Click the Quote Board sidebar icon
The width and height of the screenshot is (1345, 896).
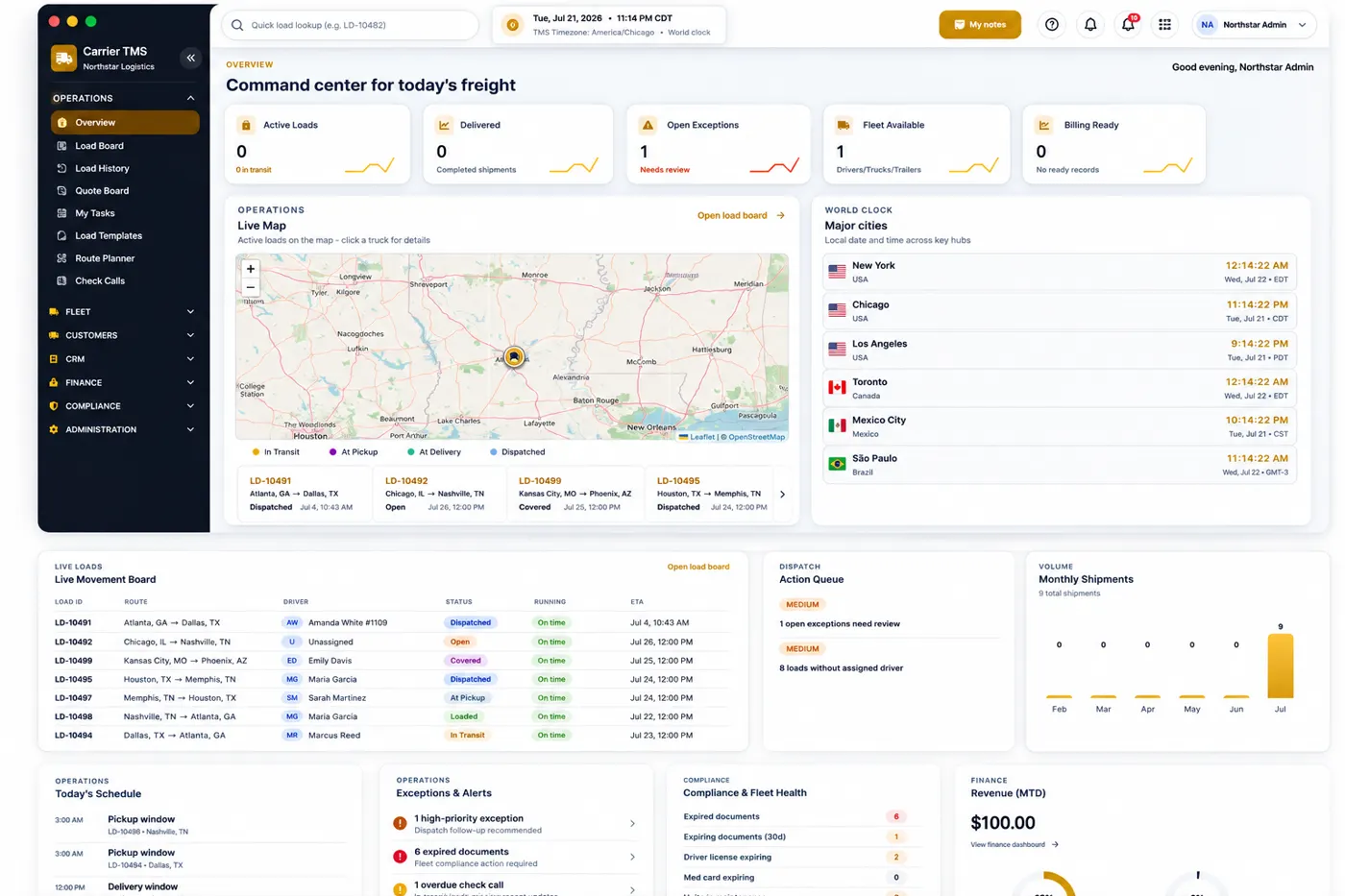61,190
